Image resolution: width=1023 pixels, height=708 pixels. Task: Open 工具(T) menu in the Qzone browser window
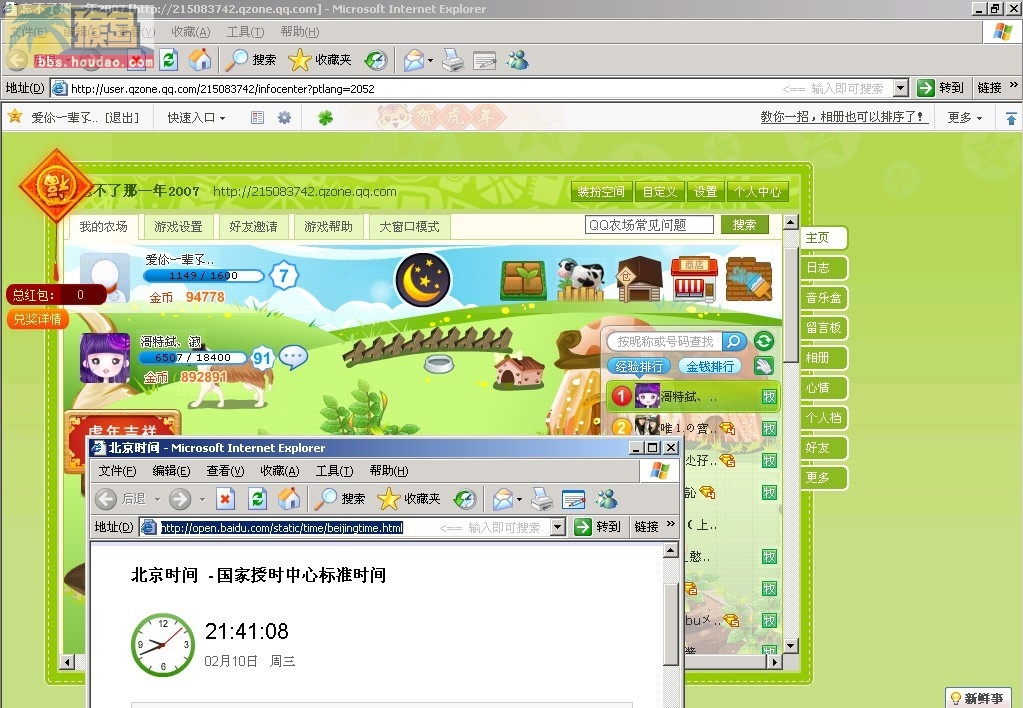[245, 32]
